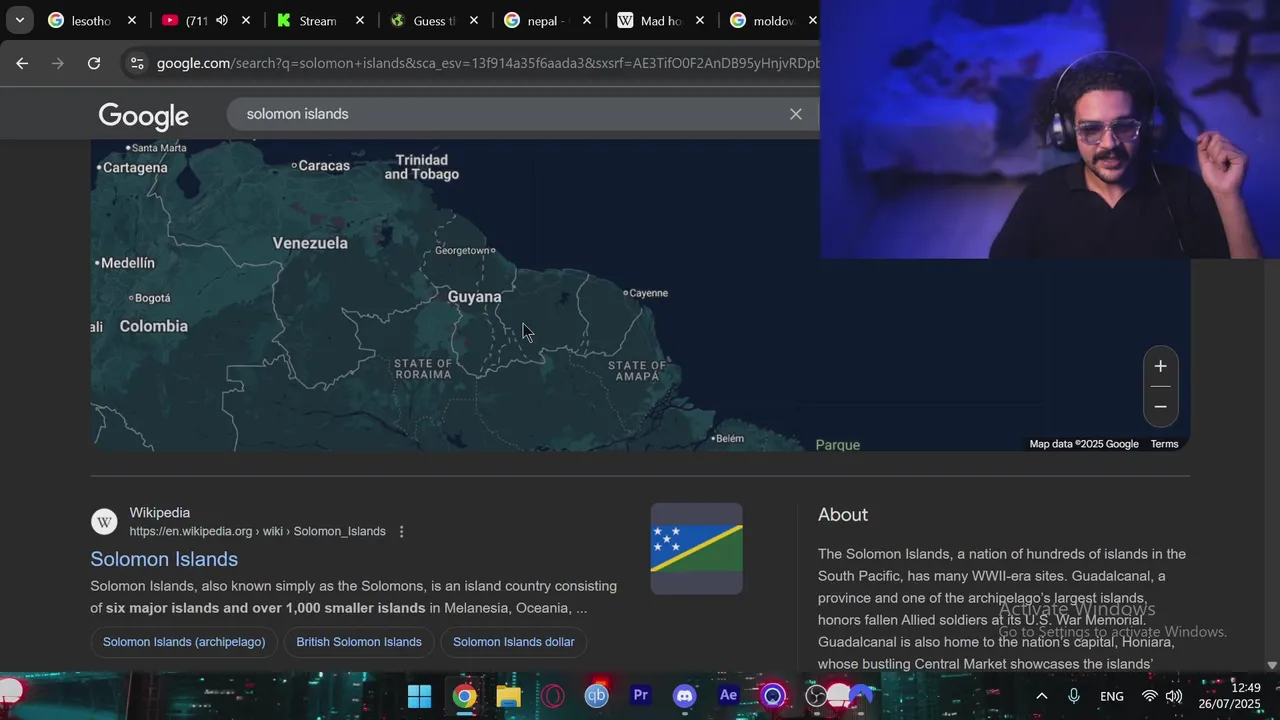Click the Google logo

(x=144, y=117)
